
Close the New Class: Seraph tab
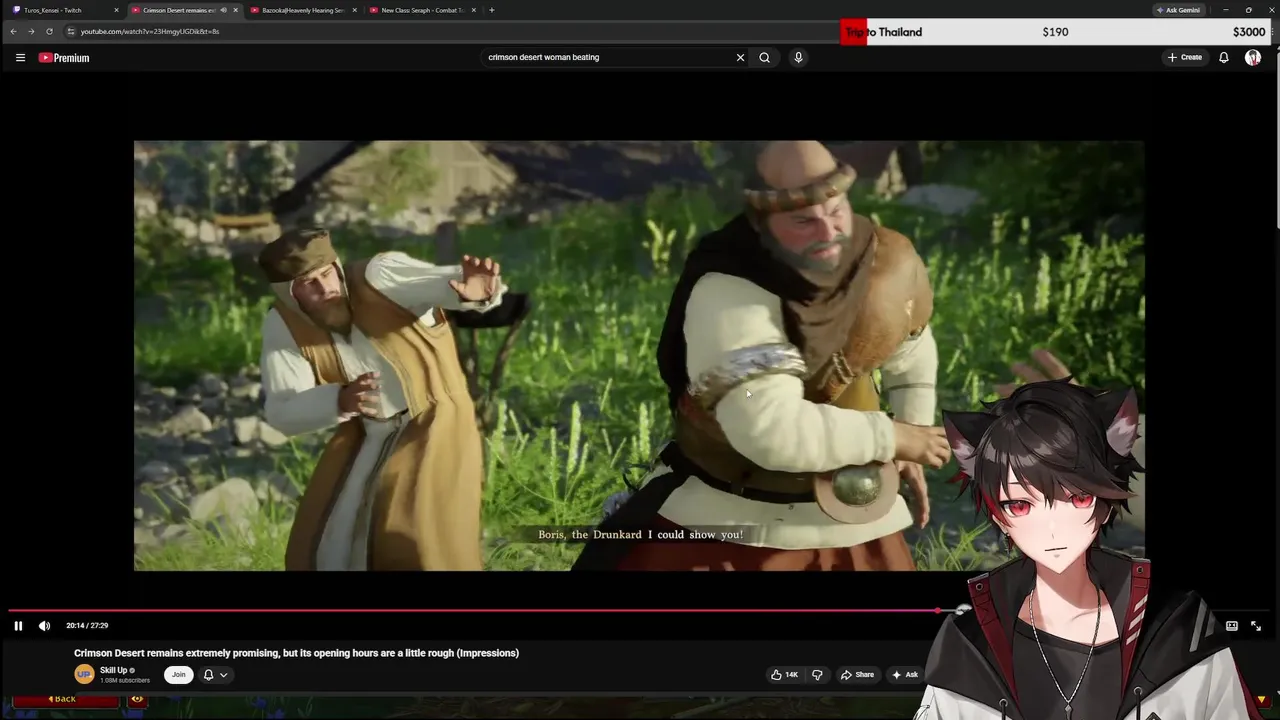(473, 10)
